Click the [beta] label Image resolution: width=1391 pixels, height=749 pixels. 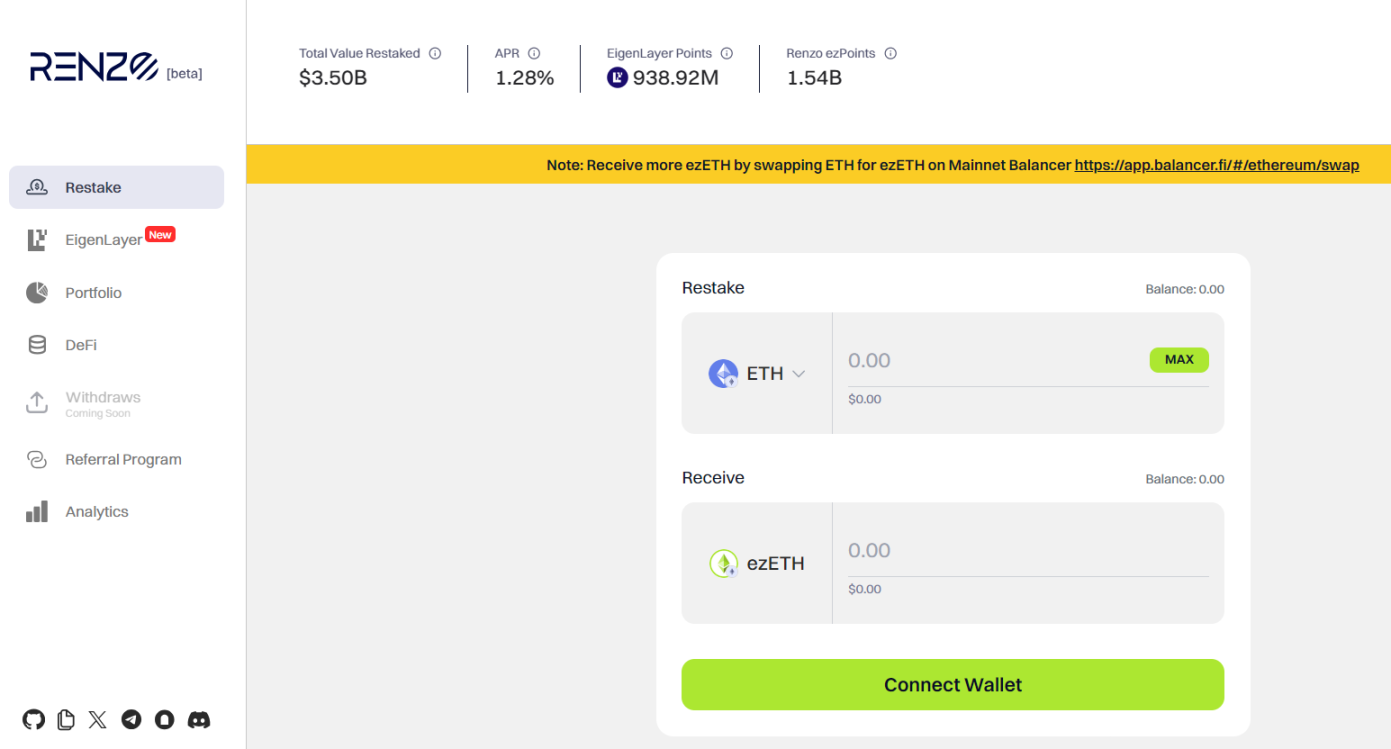pyautogui.click(x=184, y=73)
